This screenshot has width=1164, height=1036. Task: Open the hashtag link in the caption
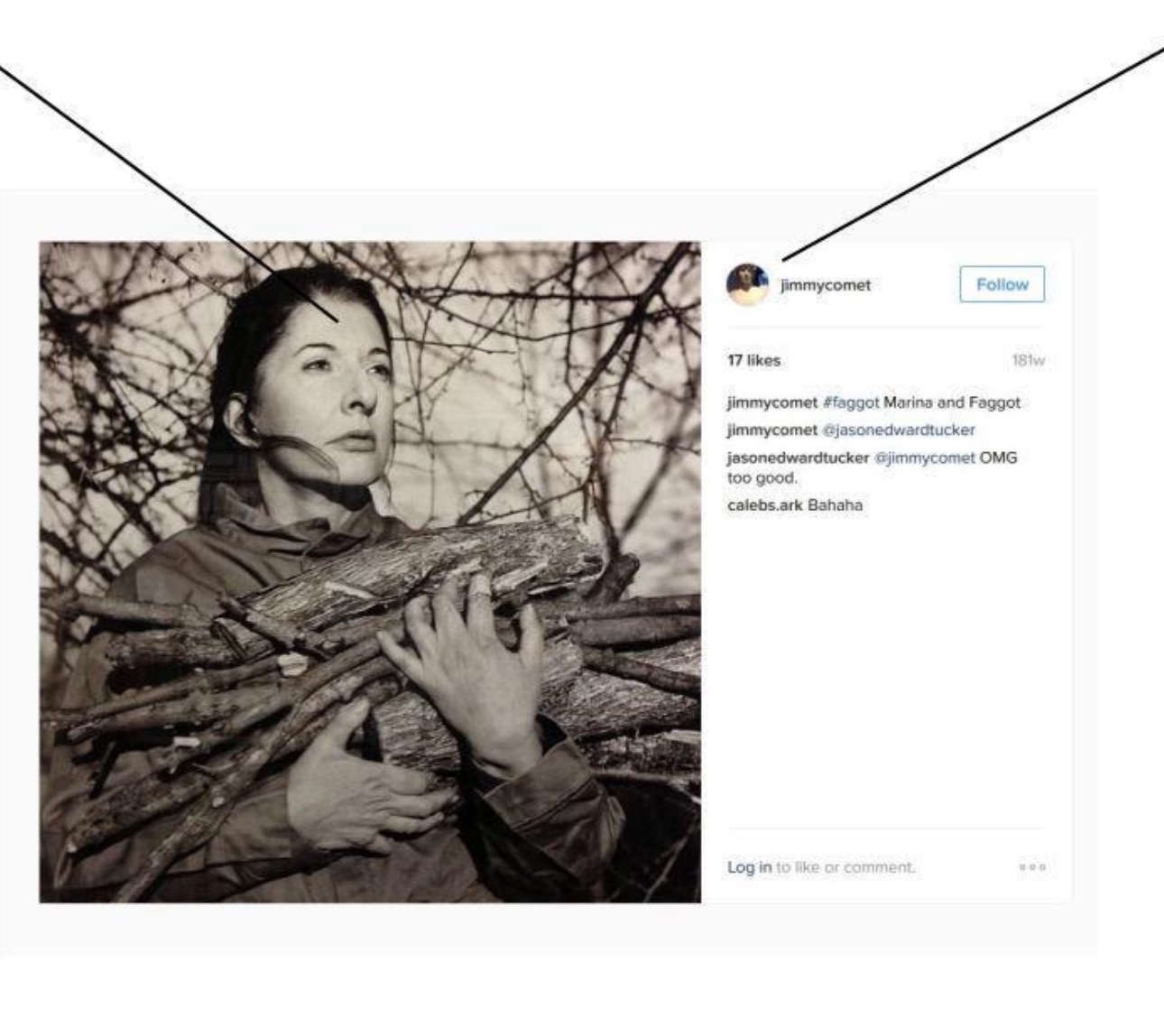851,402
